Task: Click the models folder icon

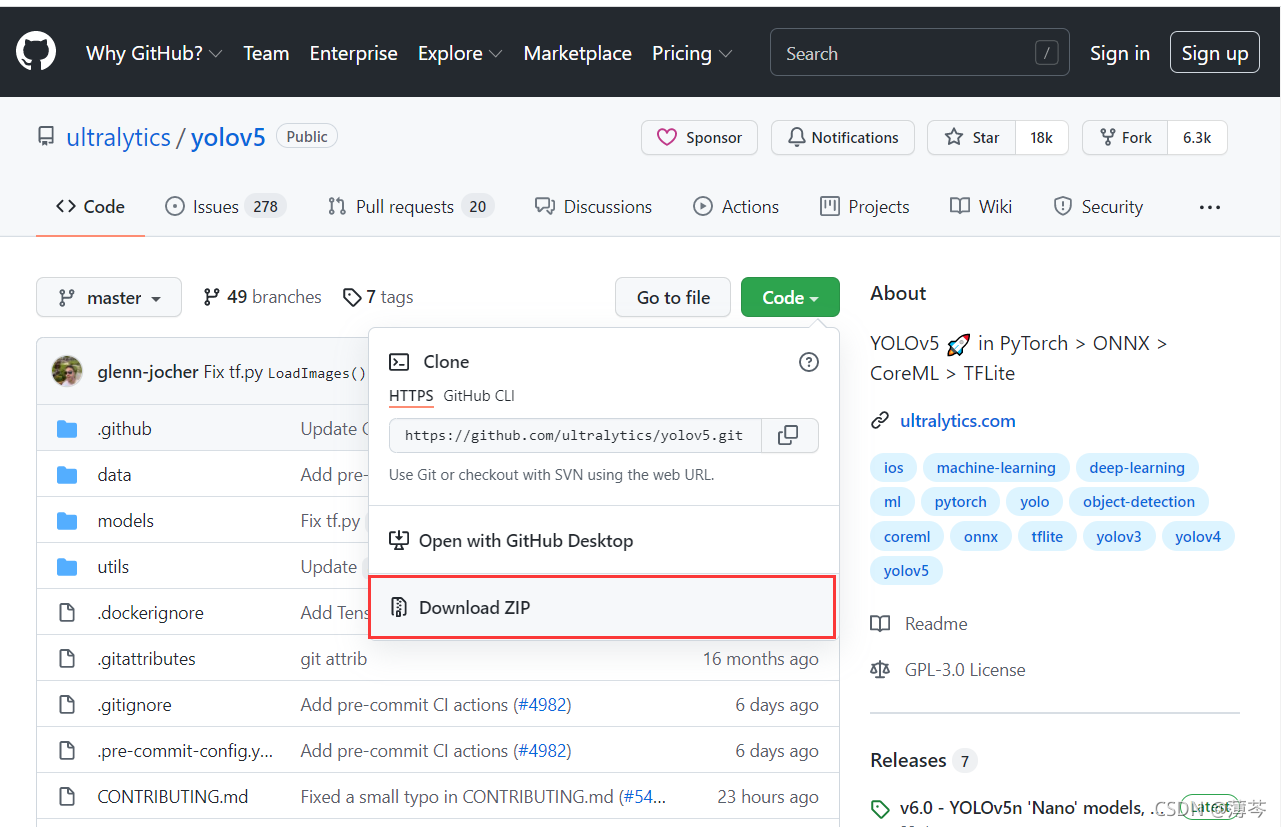Action: point(67,521)
